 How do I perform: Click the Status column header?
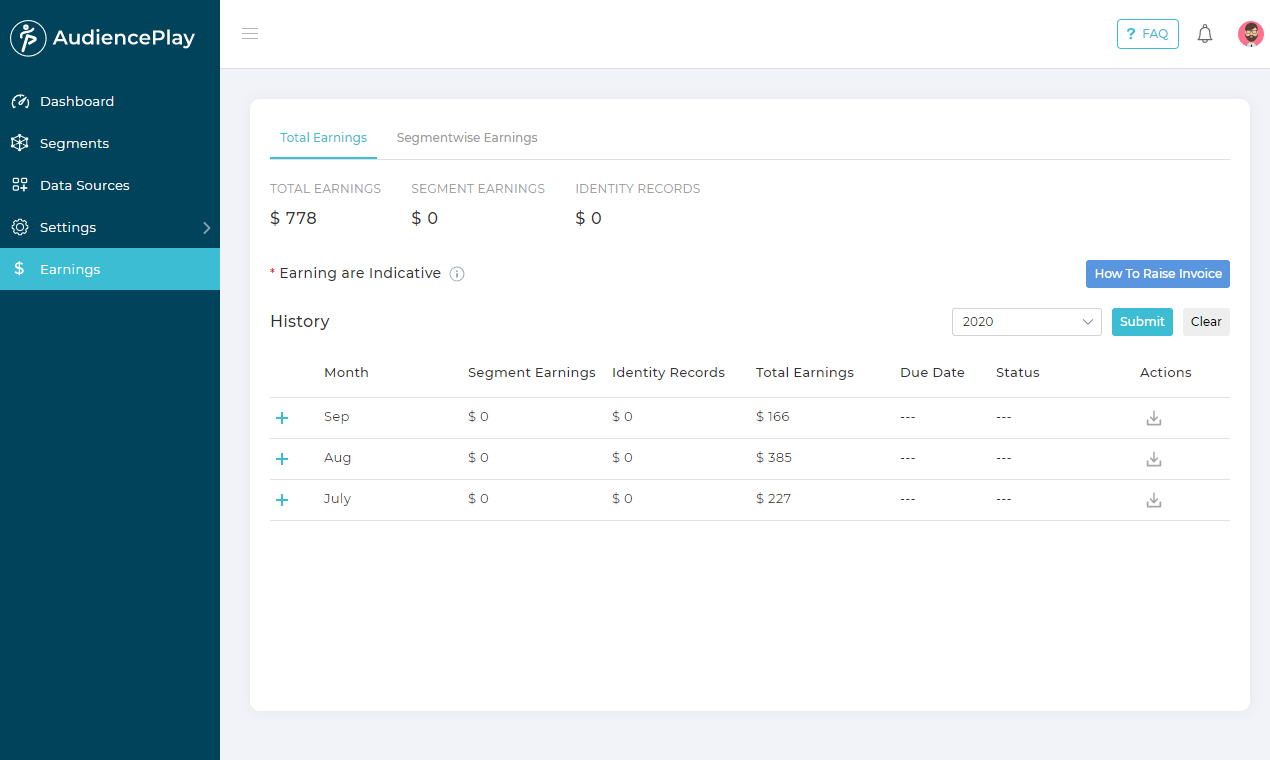tap(1018, 373)
